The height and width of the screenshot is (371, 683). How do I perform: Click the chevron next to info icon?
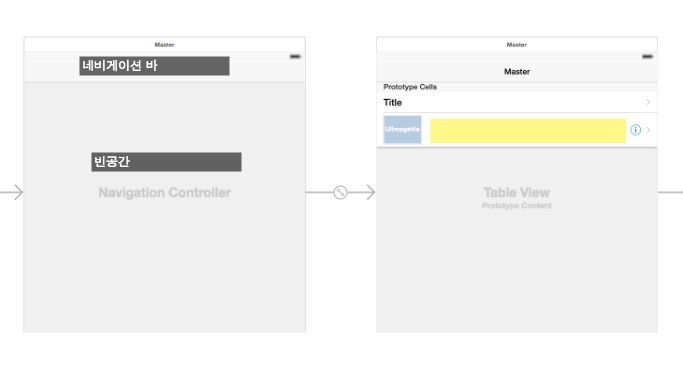649,130
